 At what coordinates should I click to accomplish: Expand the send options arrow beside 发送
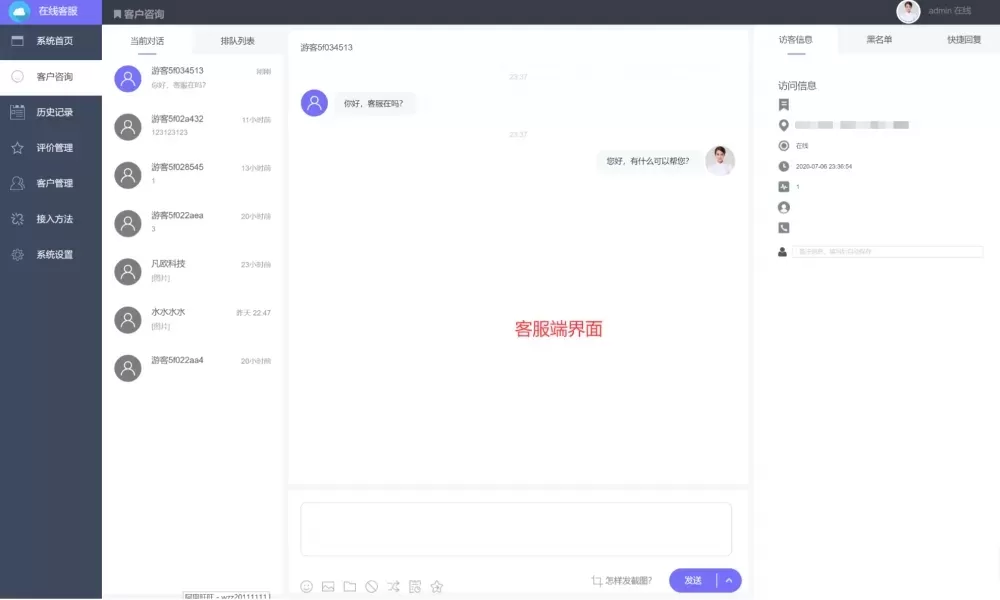click(x=729, y=580)
